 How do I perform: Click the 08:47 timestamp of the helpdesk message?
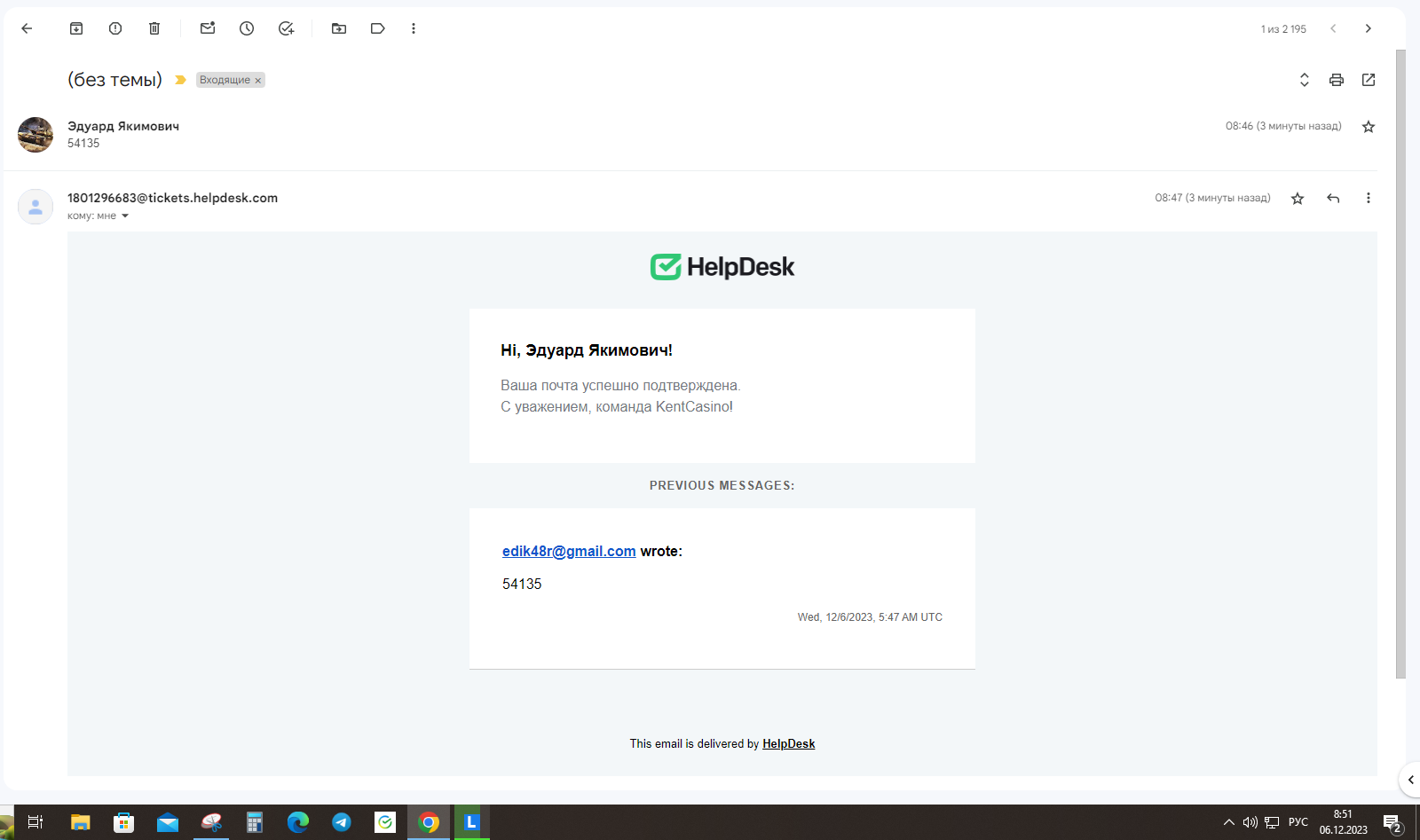(1212, 198)
